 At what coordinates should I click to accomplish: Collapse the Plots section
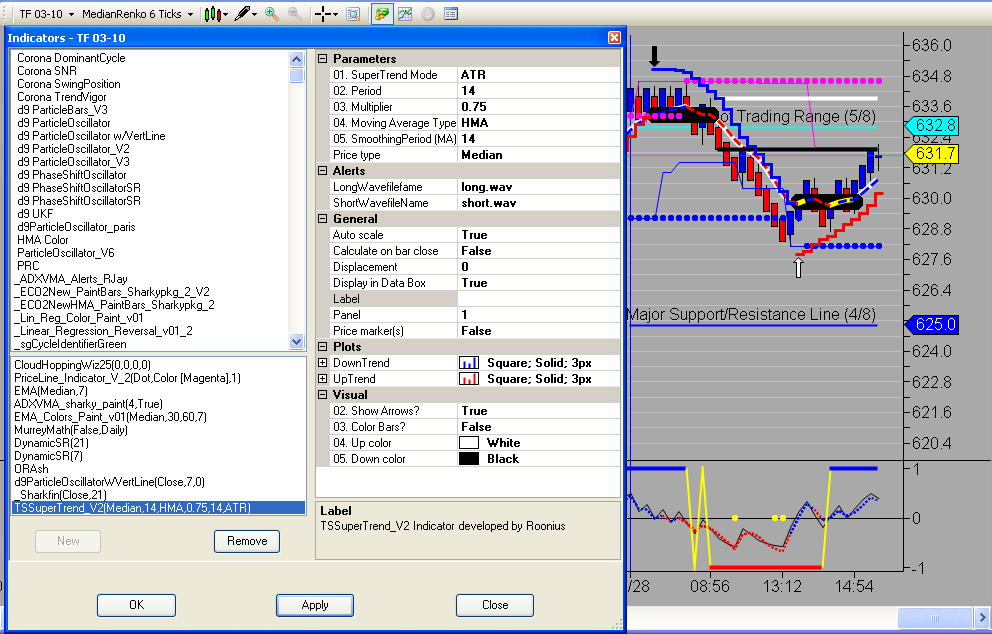coord(323,347)
